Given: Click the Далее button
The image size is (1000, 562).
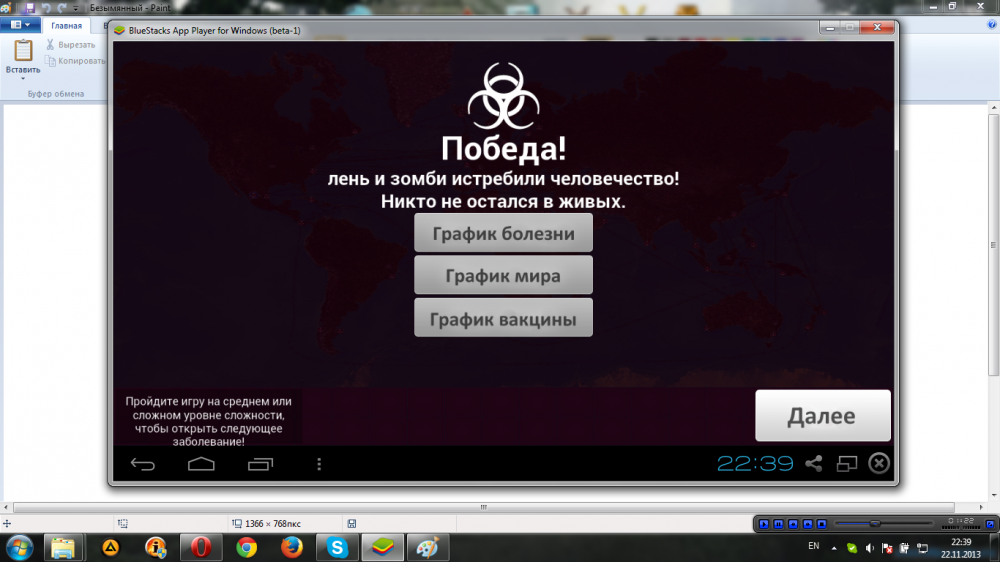Looking at the screenshot, I should pos(823,415).
